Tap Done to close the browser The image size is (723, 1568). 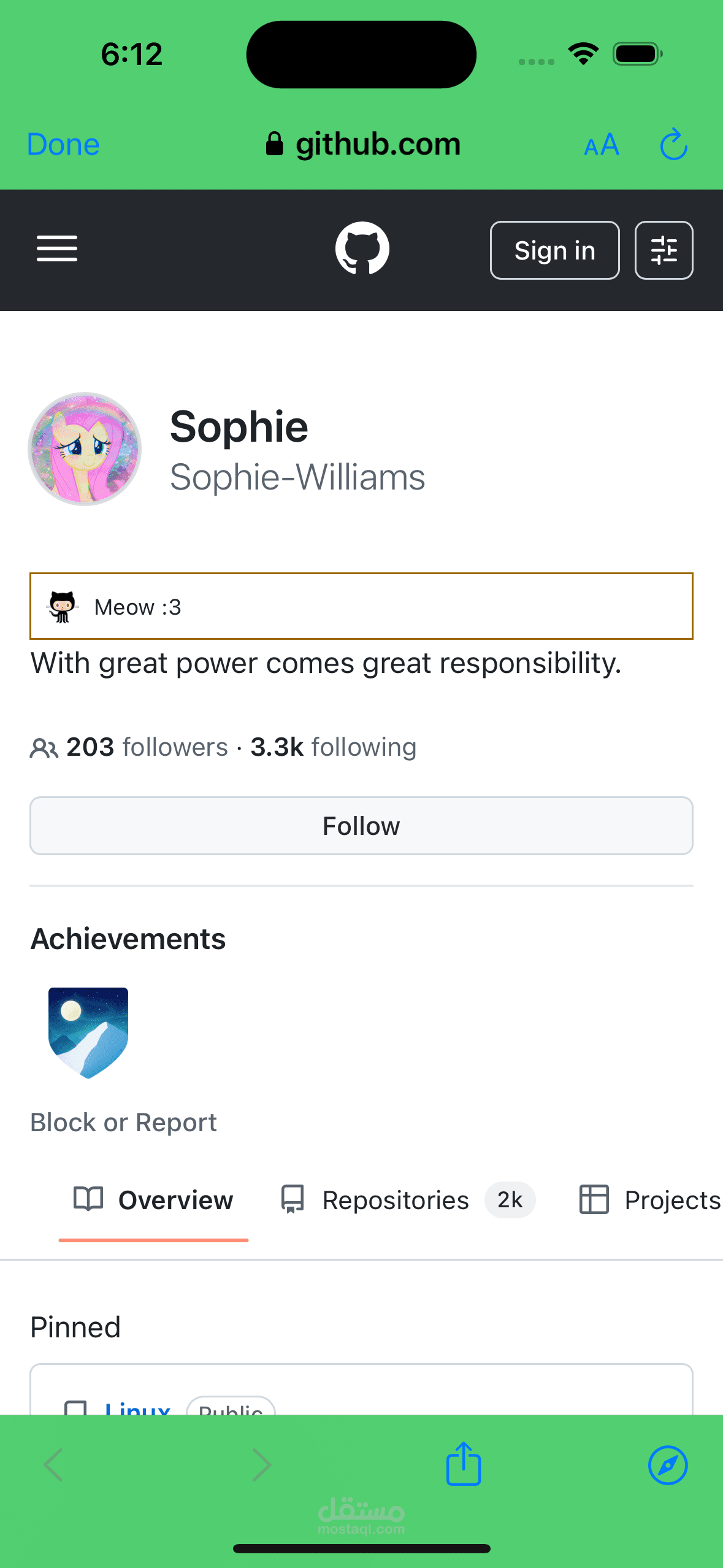pyautogui.click(x=63, y=145)
